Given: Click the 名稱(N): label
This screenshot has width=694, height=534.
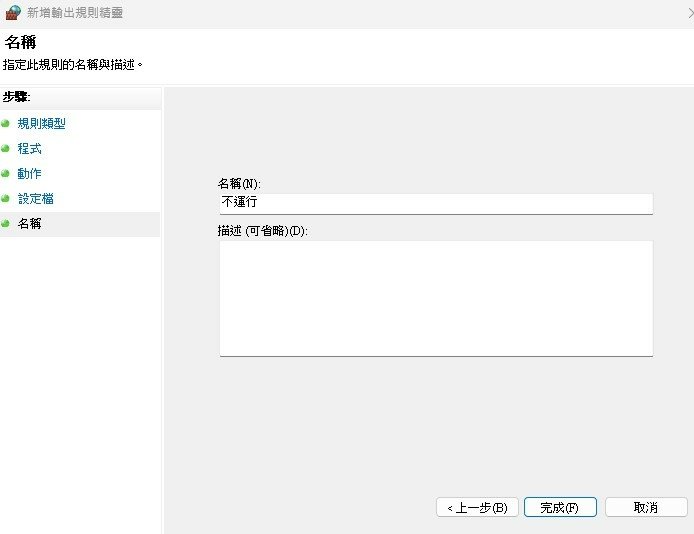Looking at the screenshot, I should coord(239,184).
